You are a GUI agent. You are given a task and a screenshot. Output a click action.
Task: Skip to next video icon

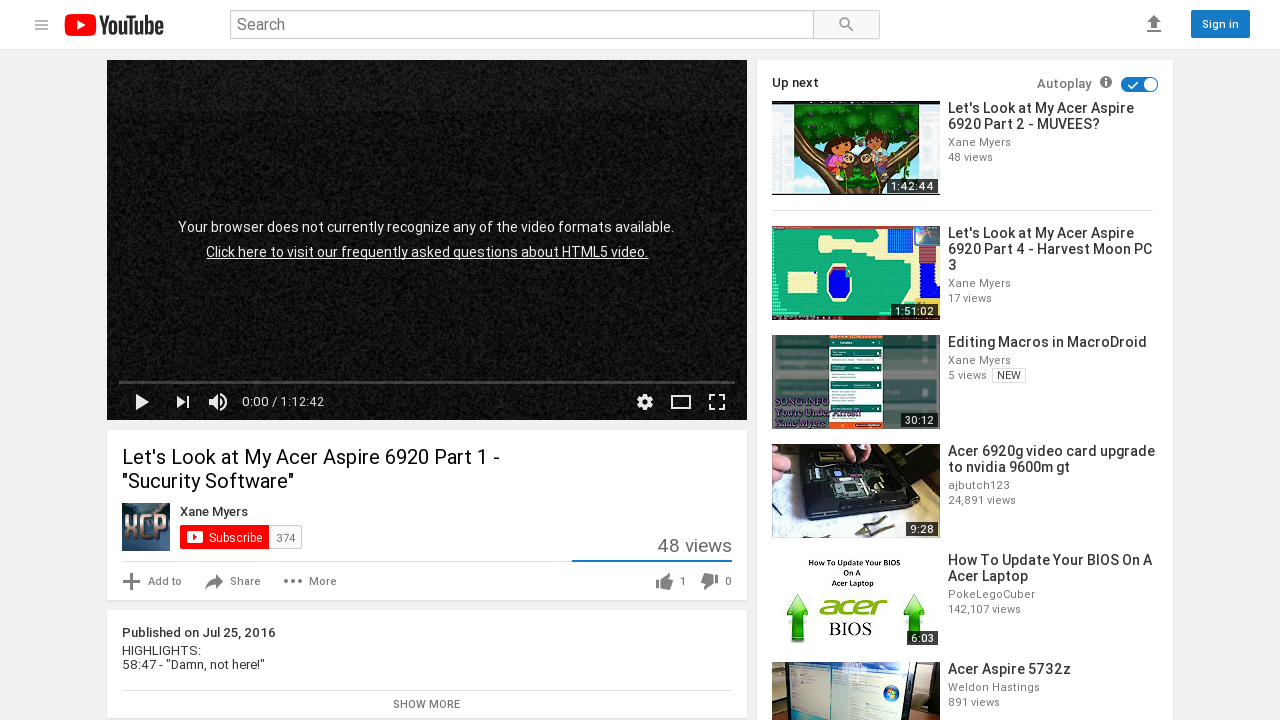pos(183,402)
